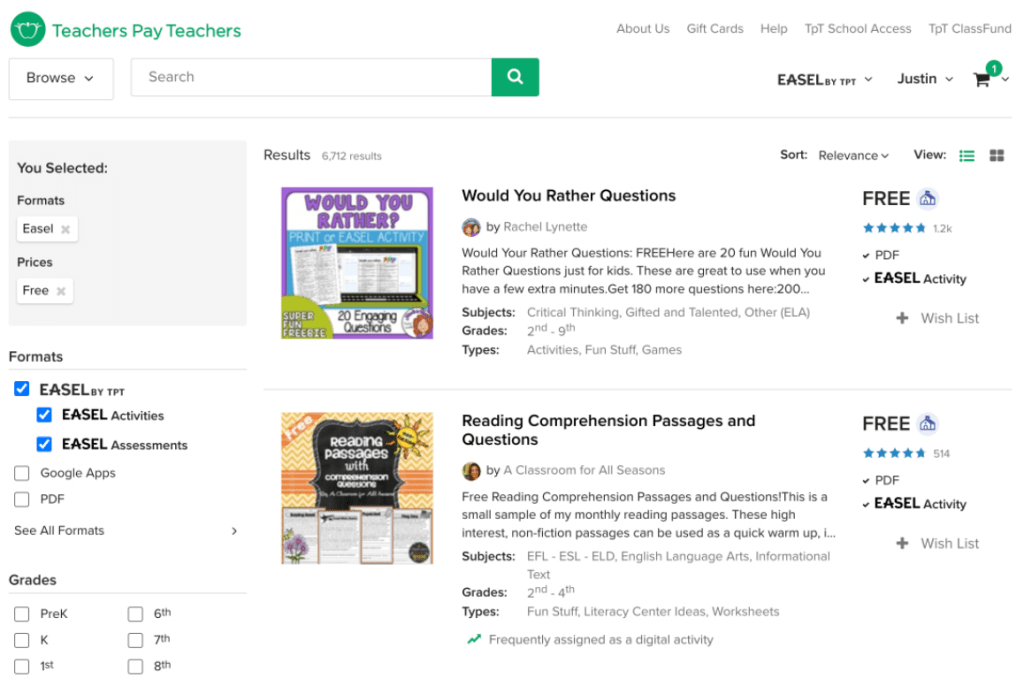
Task: Click Rachel Lynette's author avatar
Action: point(471,227)
